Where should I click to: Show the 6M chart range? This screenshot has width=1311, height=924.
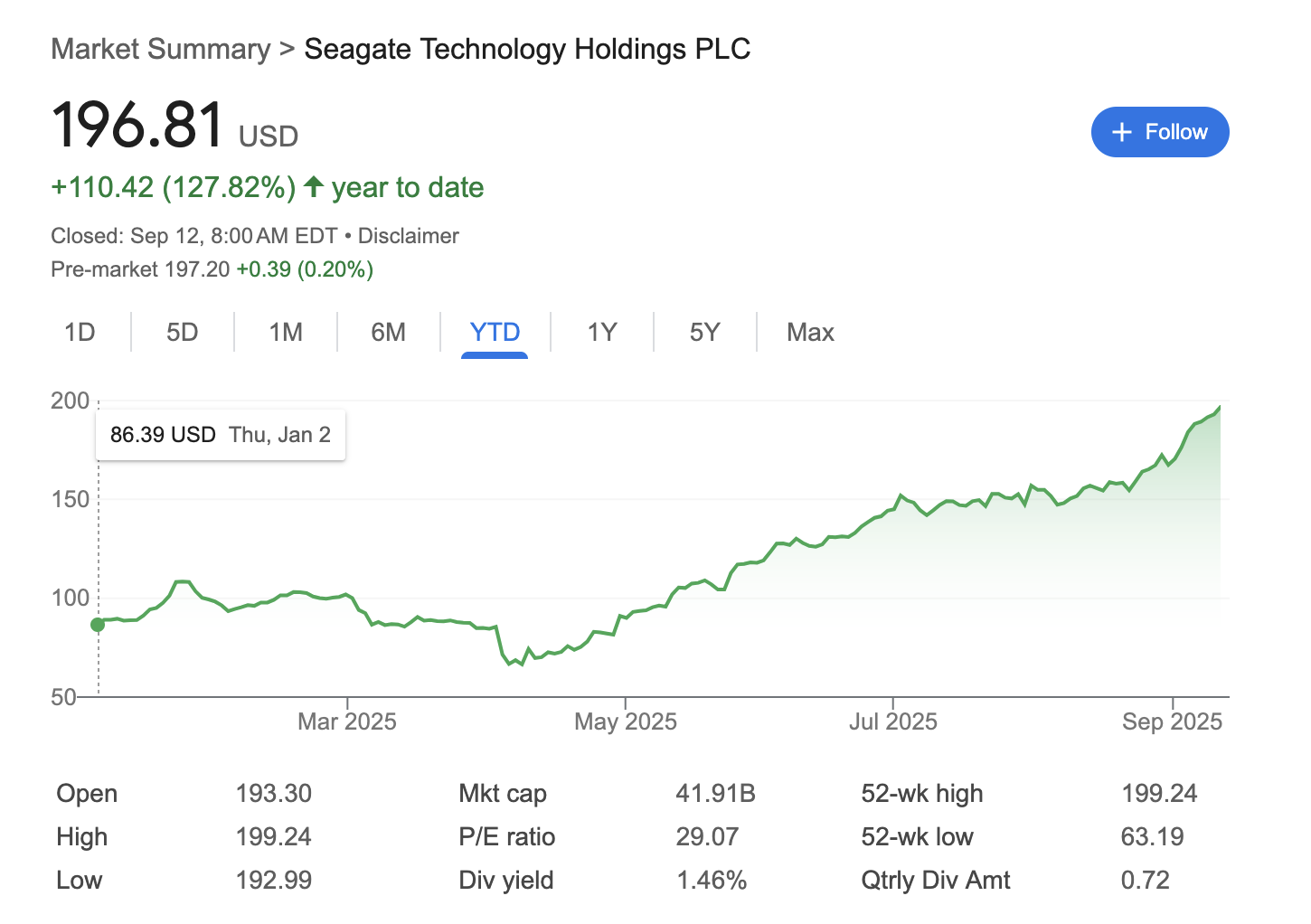pyautogui.click(x=388, y=332)
